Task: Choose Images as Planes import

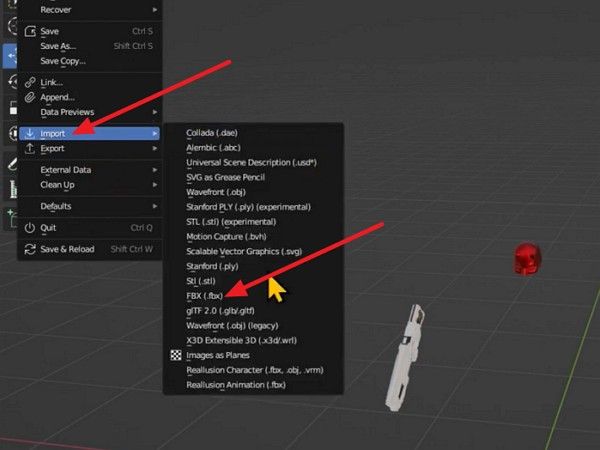Action: pyautogui.click(x=253, y=355)
